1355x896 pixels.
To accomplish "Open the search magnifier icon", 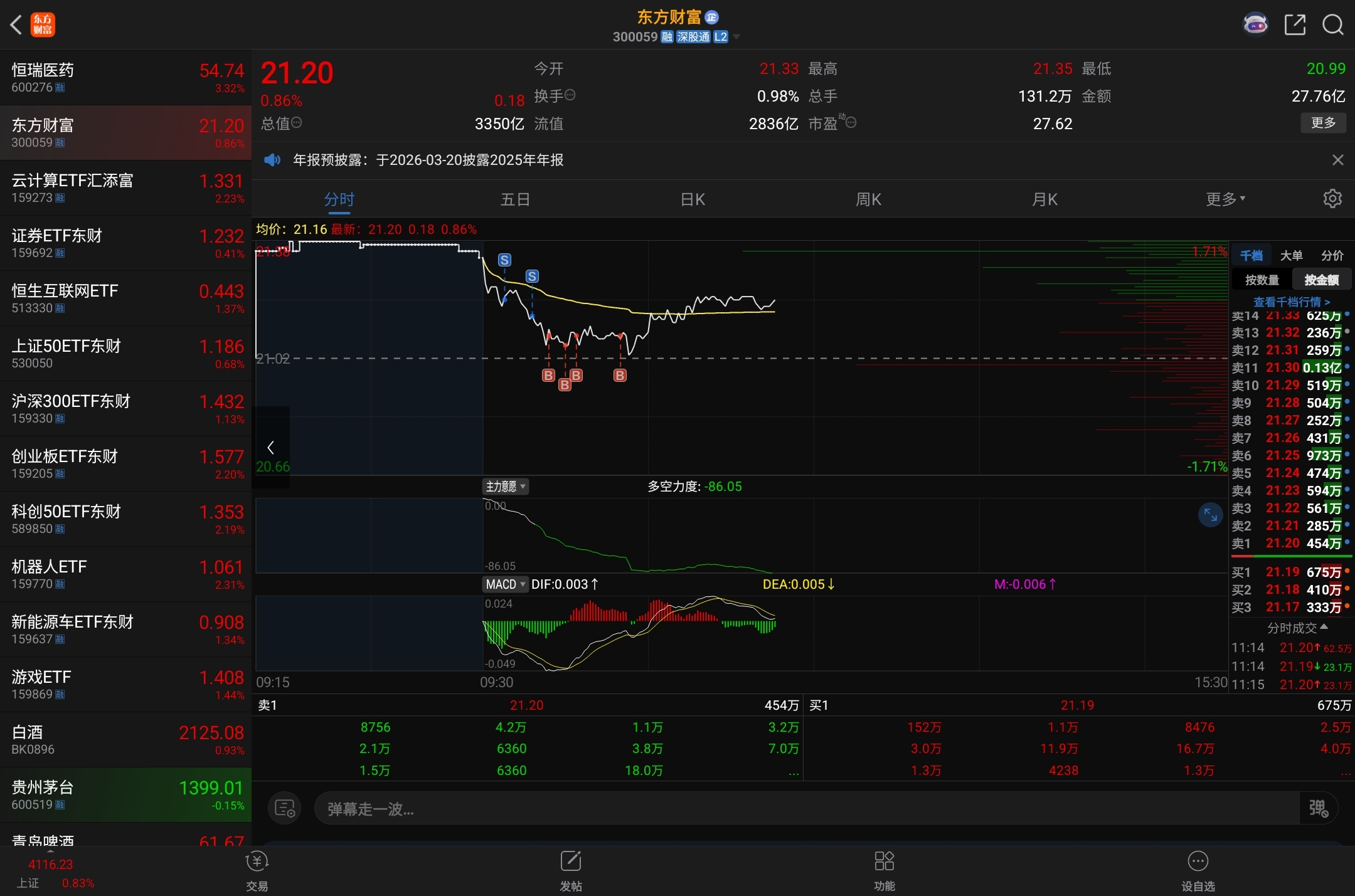I will click(1332, 25).
